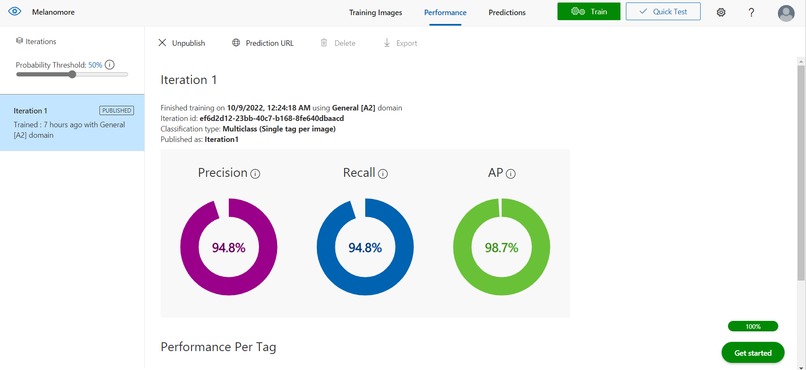Click the 50% threshold value
Screen dimensions: 806x370
(95, 65)
